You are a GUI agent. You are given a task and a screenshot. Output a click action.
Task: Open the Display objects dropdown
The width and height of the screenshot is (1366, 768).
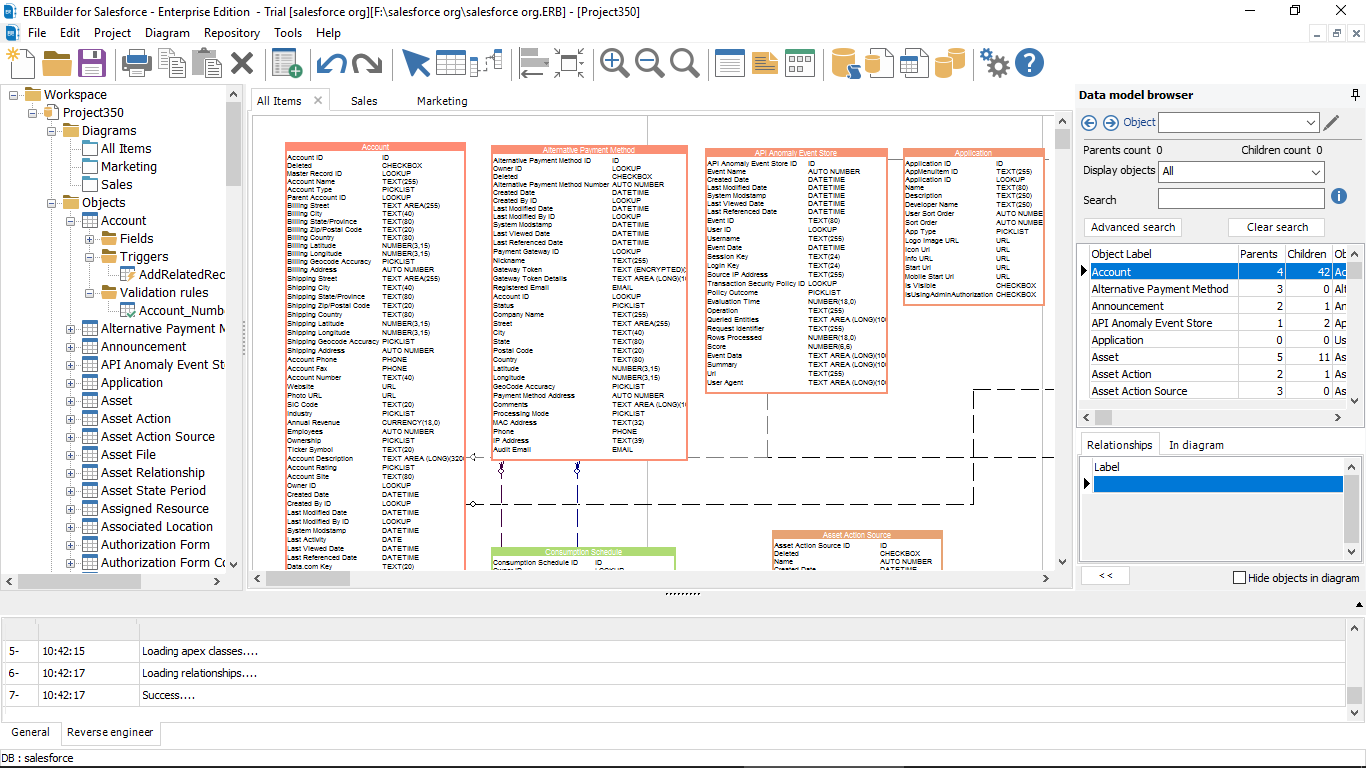click(1316, 172)
